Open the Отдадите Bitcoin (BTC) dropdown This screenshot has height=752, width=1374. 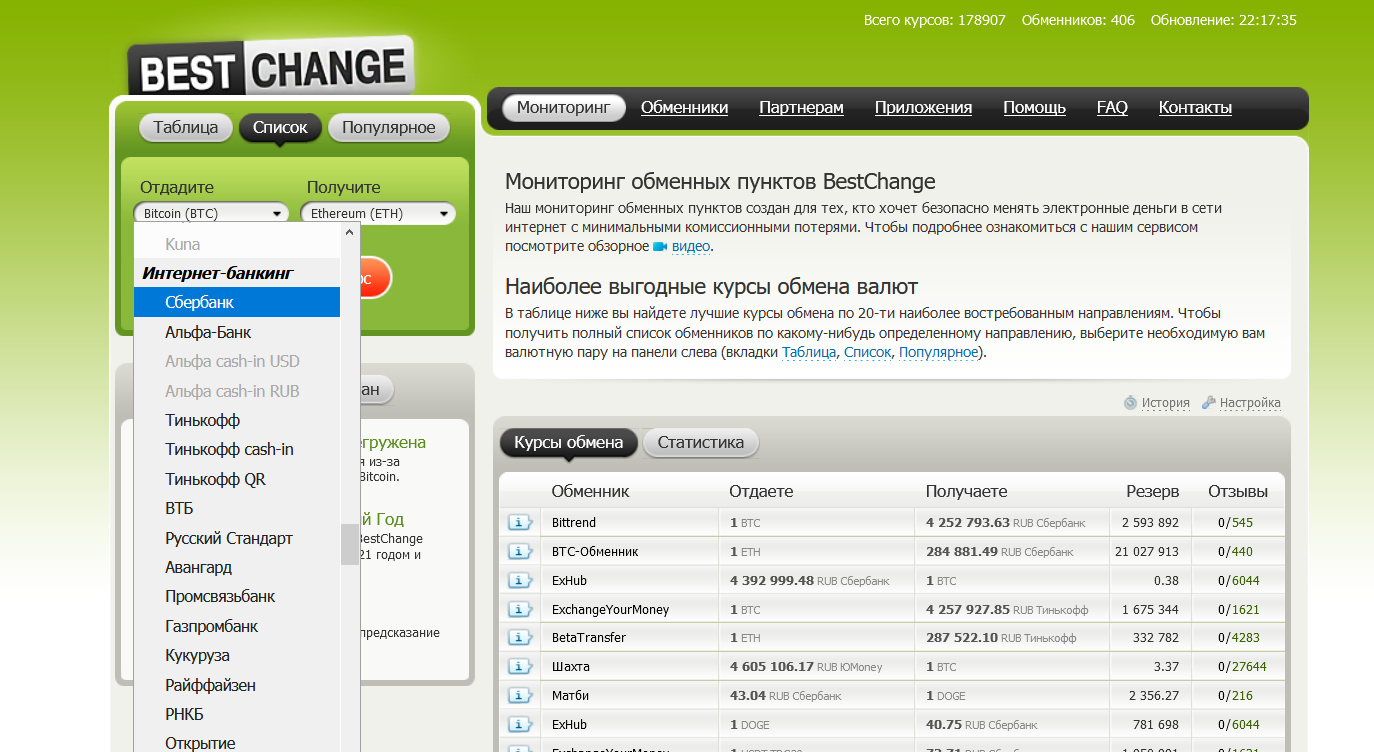[x=211, y=214]
